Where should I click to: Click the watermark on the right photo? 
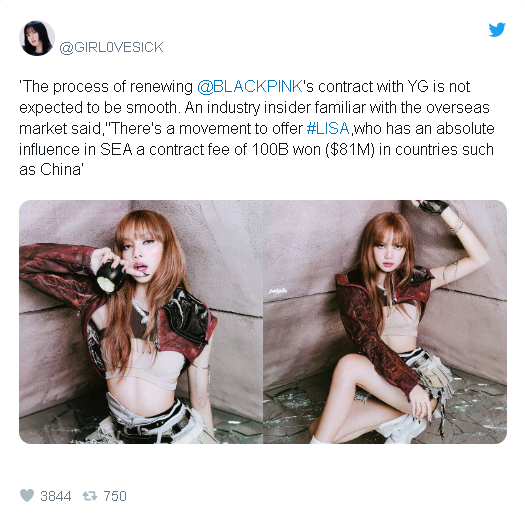(x=278, y=291)
